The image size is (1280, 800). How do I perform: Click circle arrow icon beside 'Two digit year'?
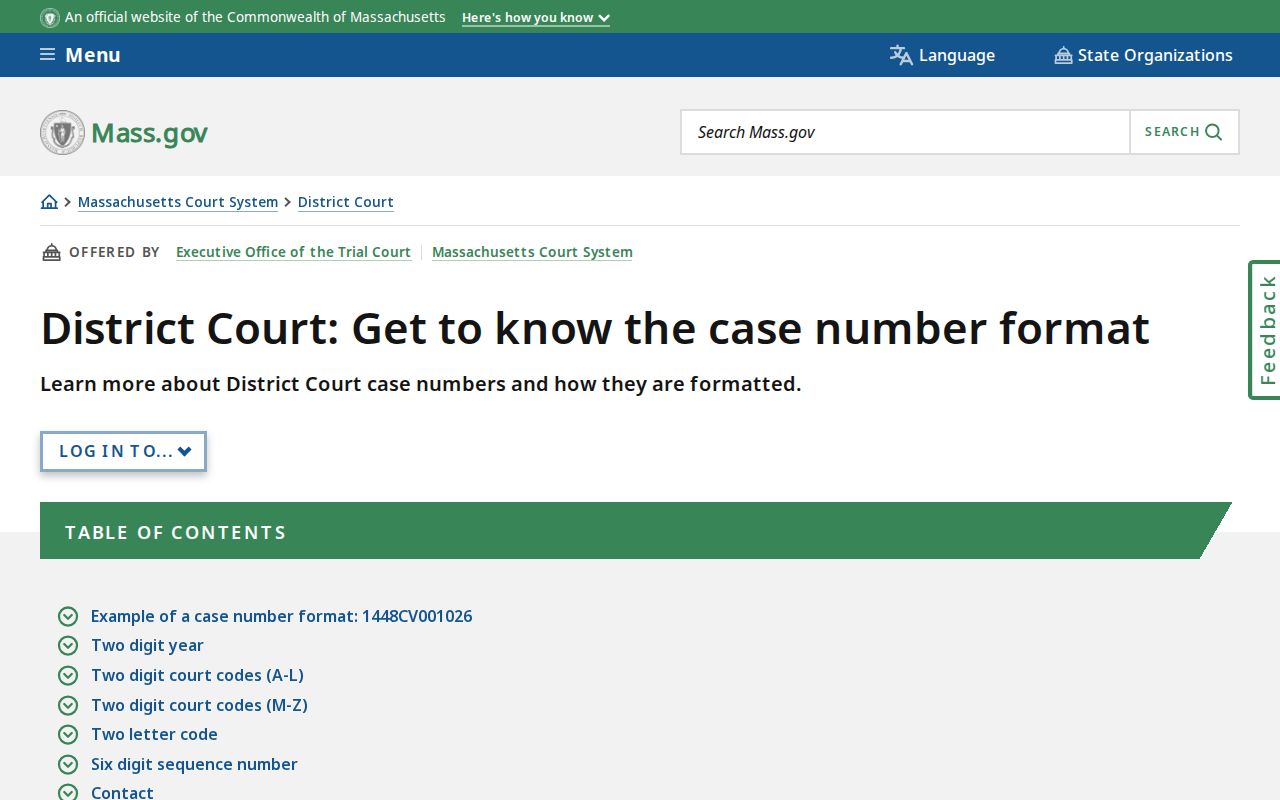68,646
